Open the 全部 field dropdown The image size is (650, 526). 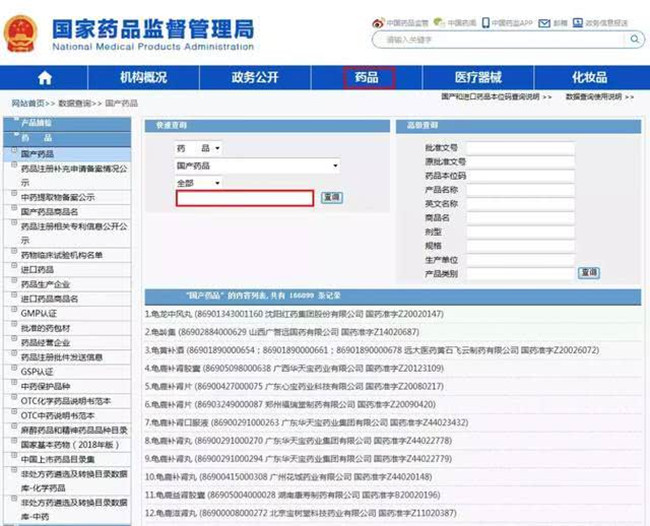click(198, 183)
